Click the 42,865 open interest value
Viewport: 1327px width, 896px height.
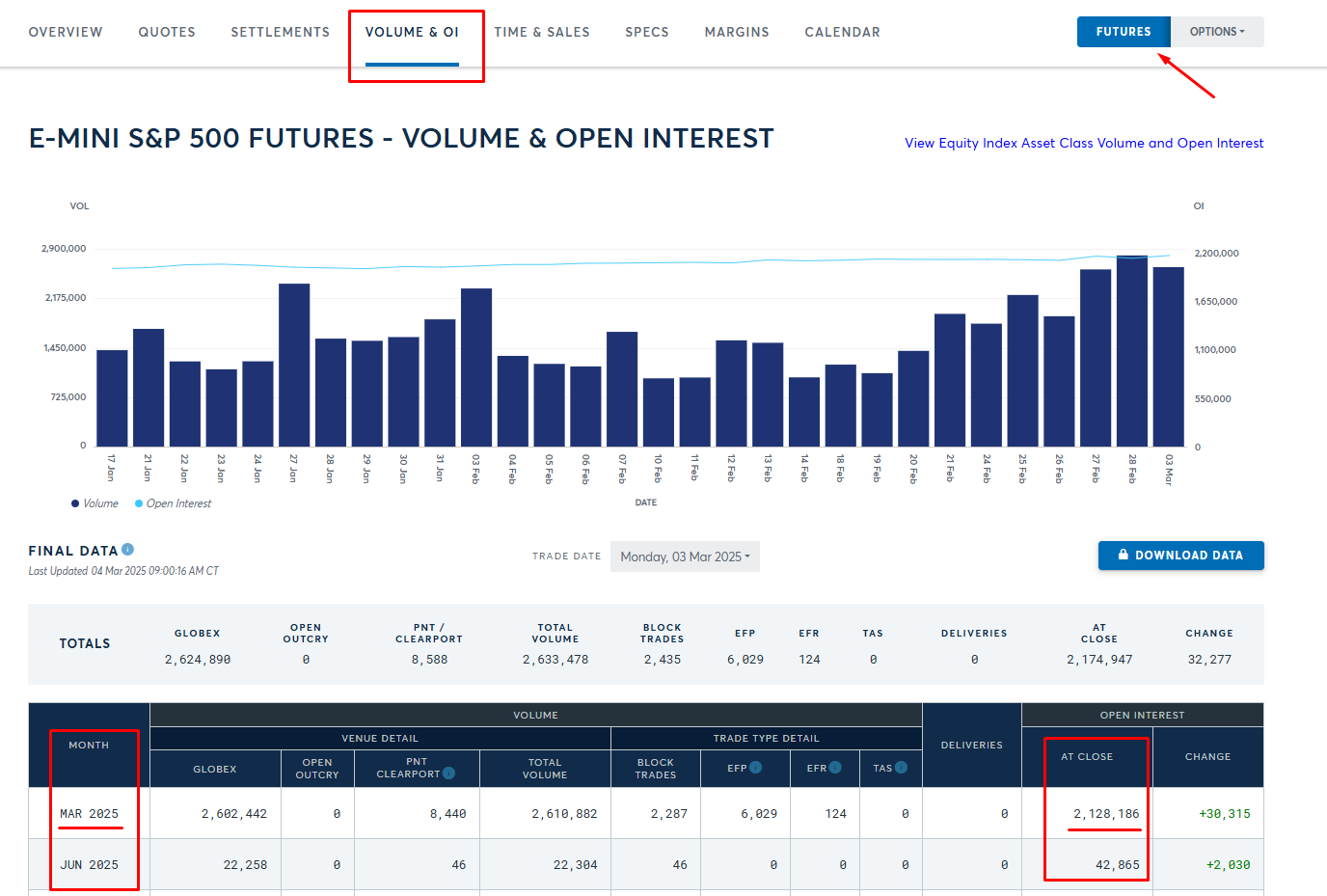click(x=1118, y=865)
